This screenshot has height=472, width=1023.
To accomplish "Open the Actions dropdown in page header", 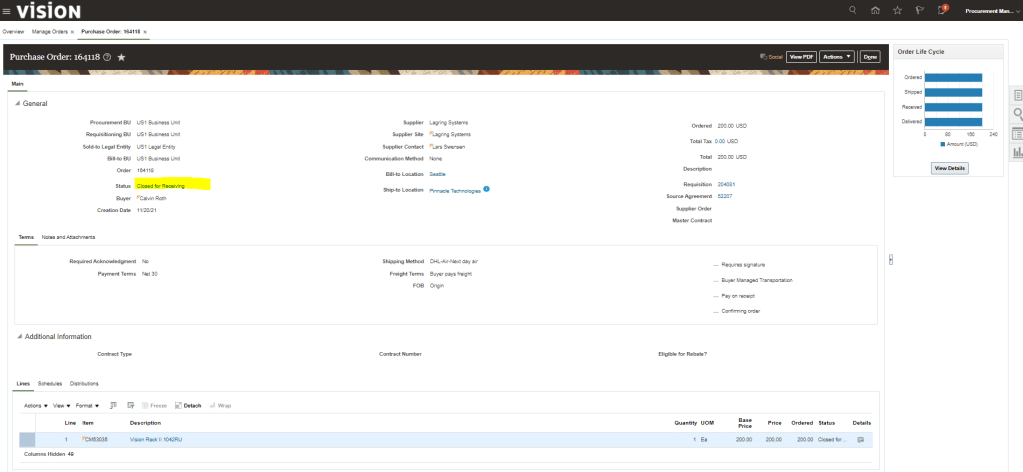I will pyautogui.click(x=837, y=57).
